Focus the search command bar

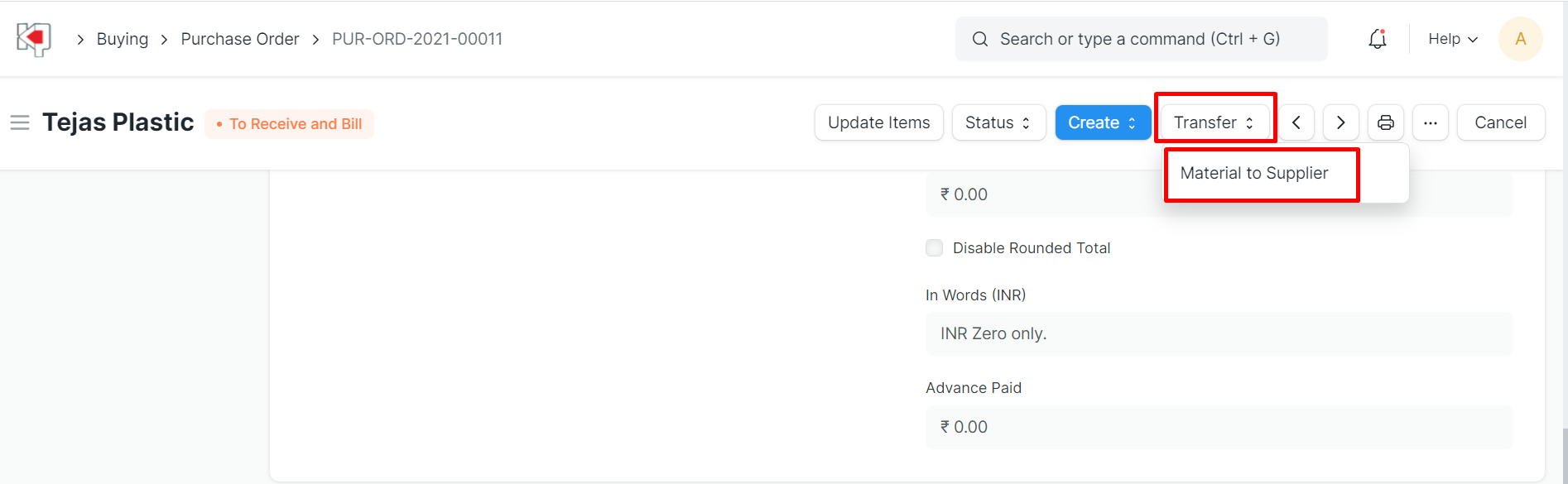1140,39
